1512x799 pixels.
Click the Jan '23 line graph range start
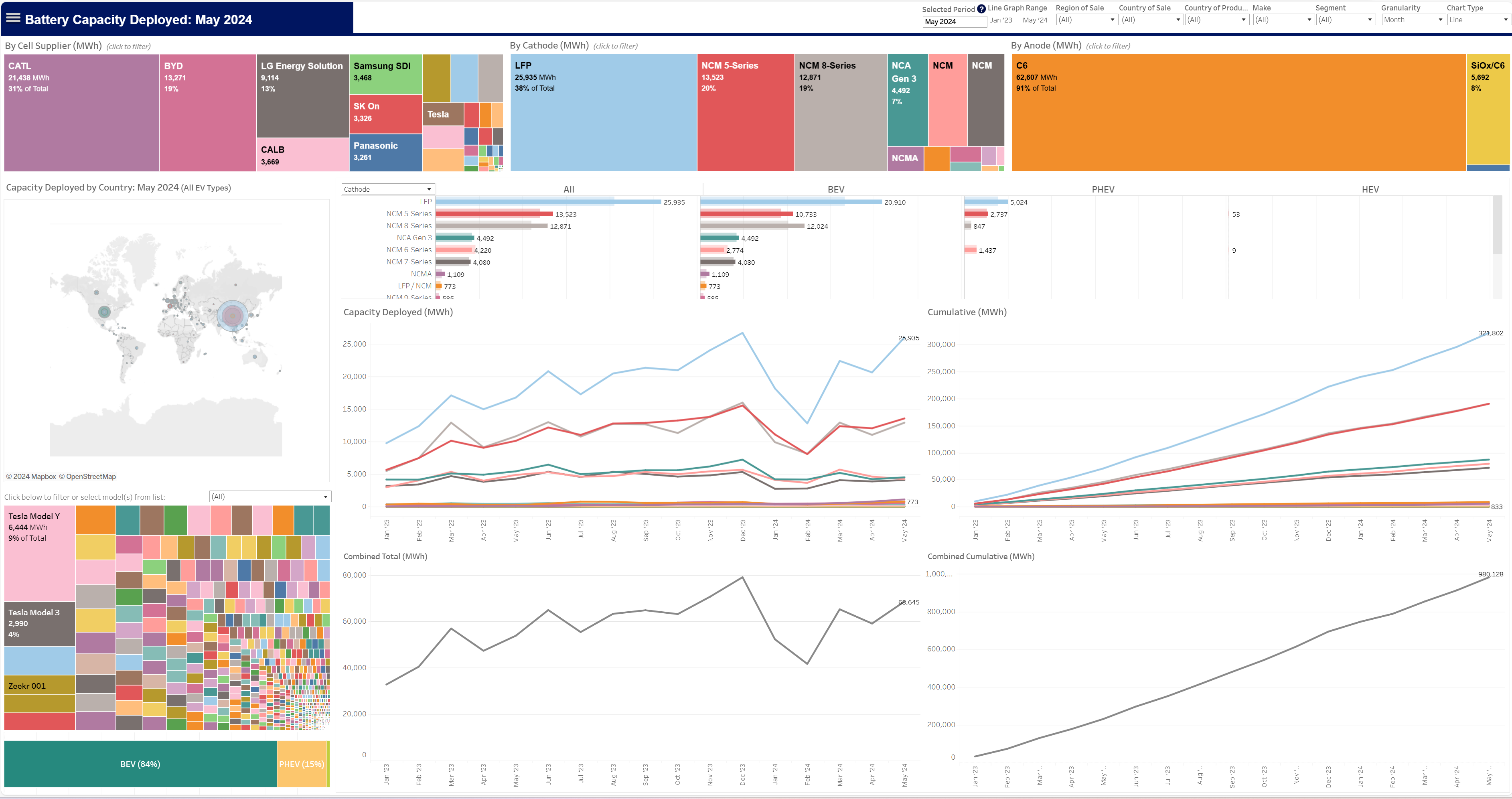1001,20
